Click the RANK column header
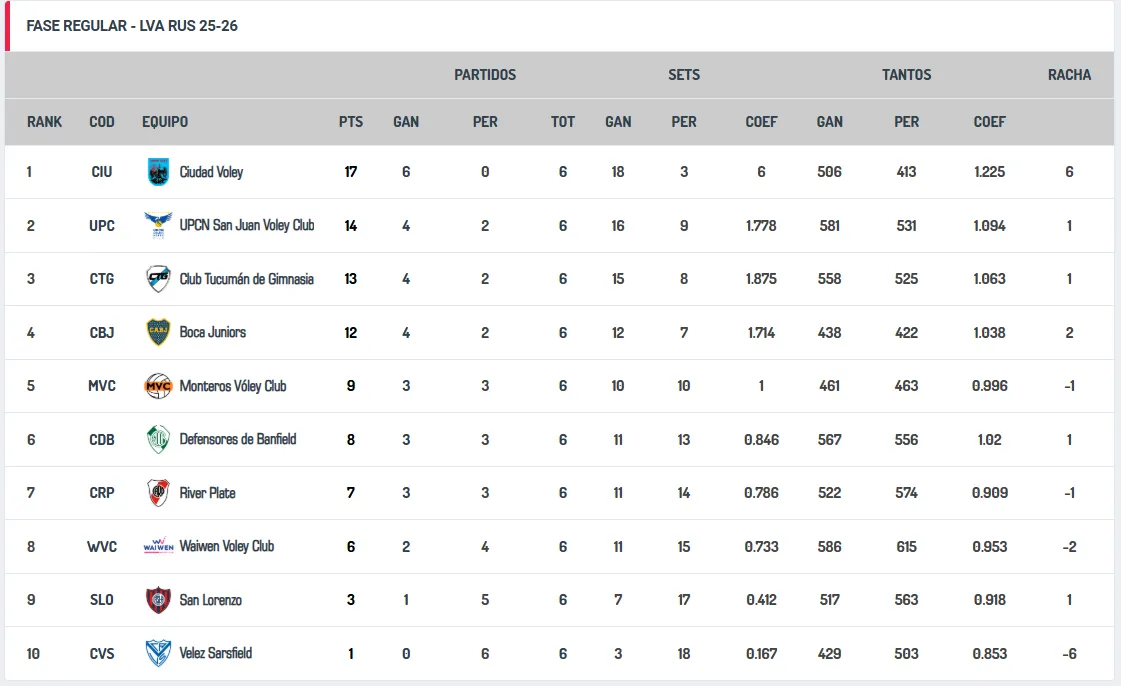 (x=44, y=121)
